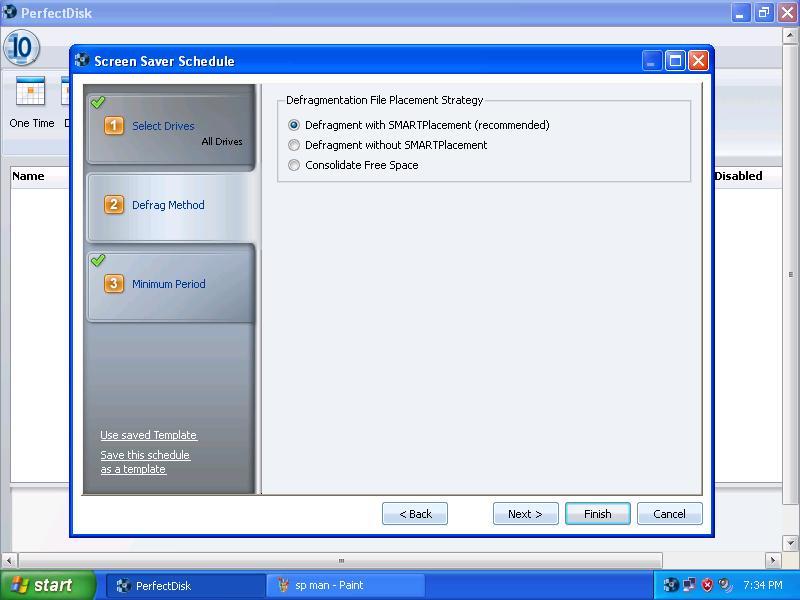800x600 pixels.
Task: Choose Consolidate Free Space option
Action: pyautogui.click(x=294, y=165)
